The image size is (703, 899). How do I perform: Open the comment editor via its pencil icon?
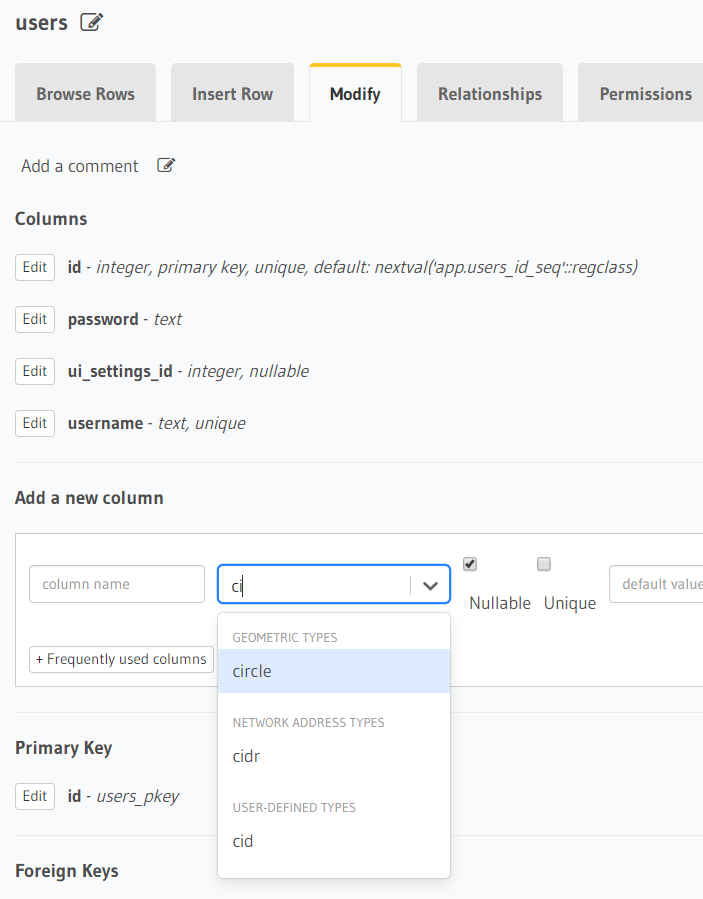click(x=166, y=164)
